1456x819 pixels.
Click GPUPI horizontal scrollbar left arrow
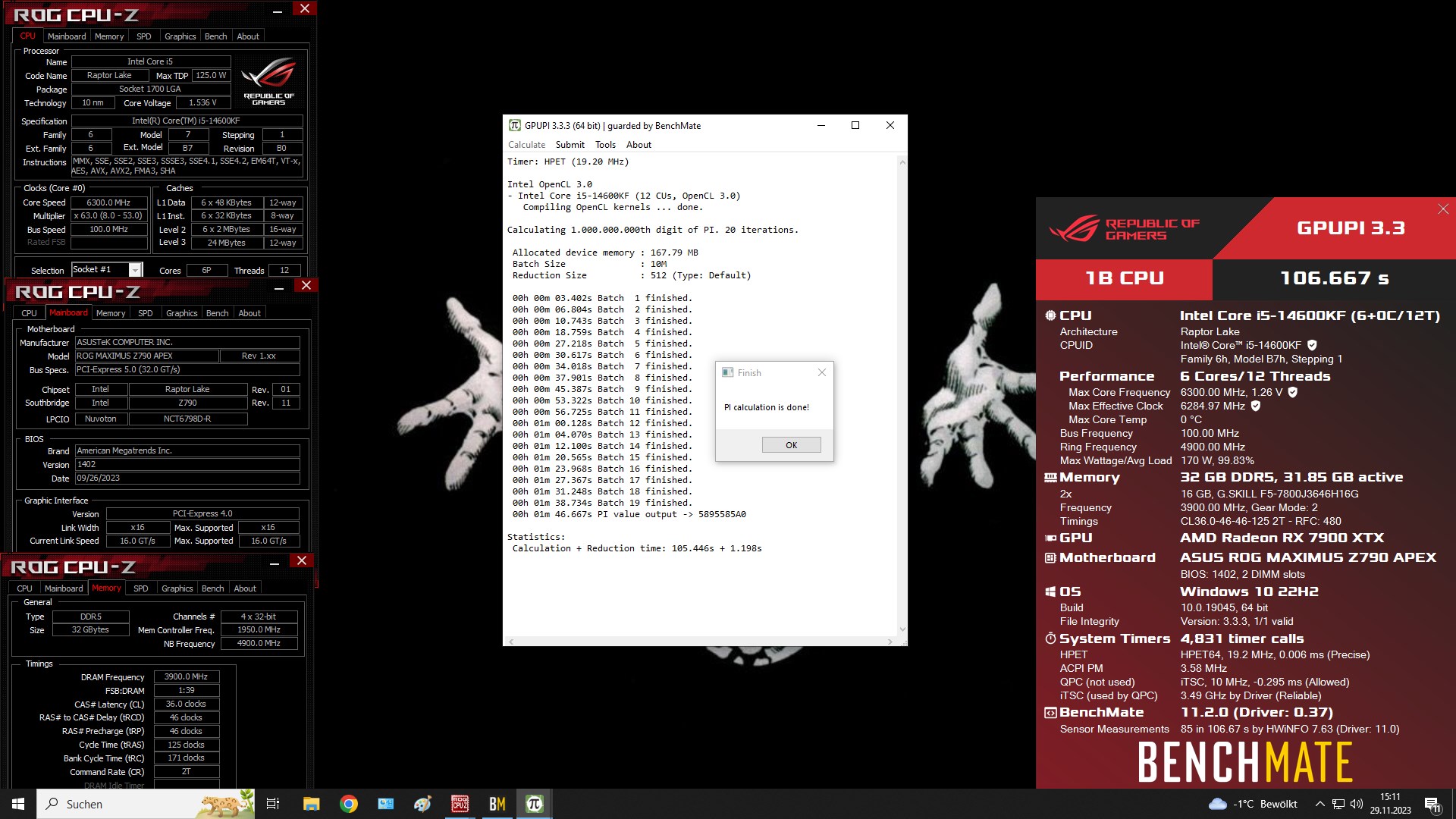(x=511, y=642)
